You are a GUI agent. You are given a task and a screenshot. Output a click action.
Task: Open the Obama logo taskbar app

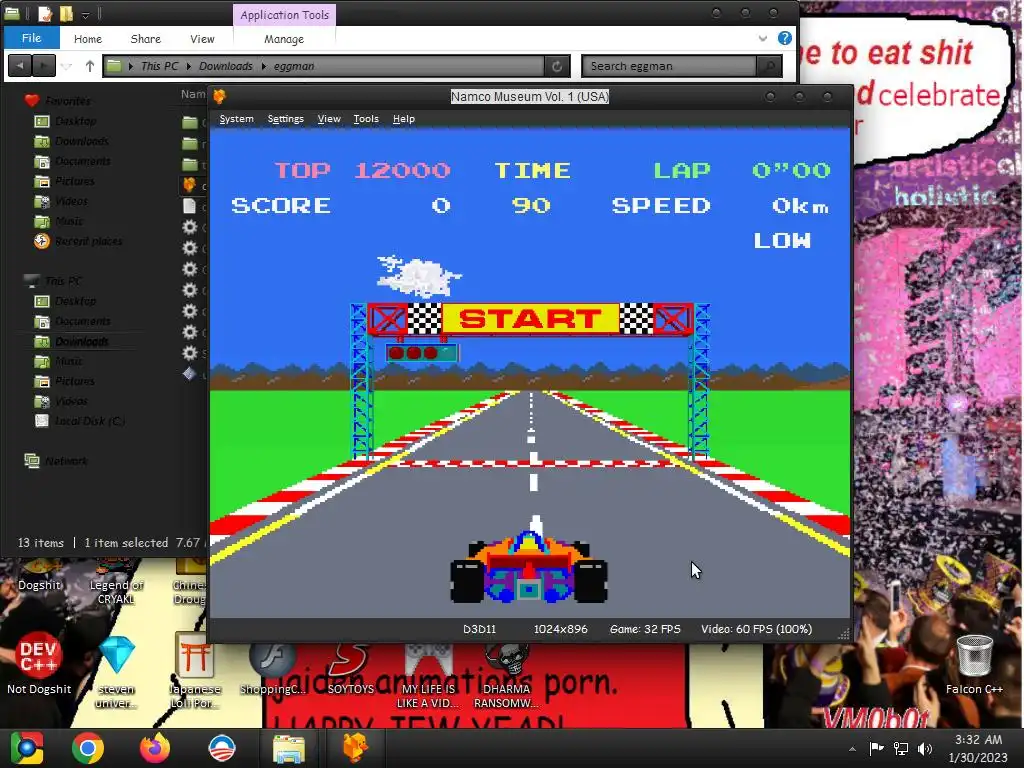pyautogui.click(x=221, y=748)
